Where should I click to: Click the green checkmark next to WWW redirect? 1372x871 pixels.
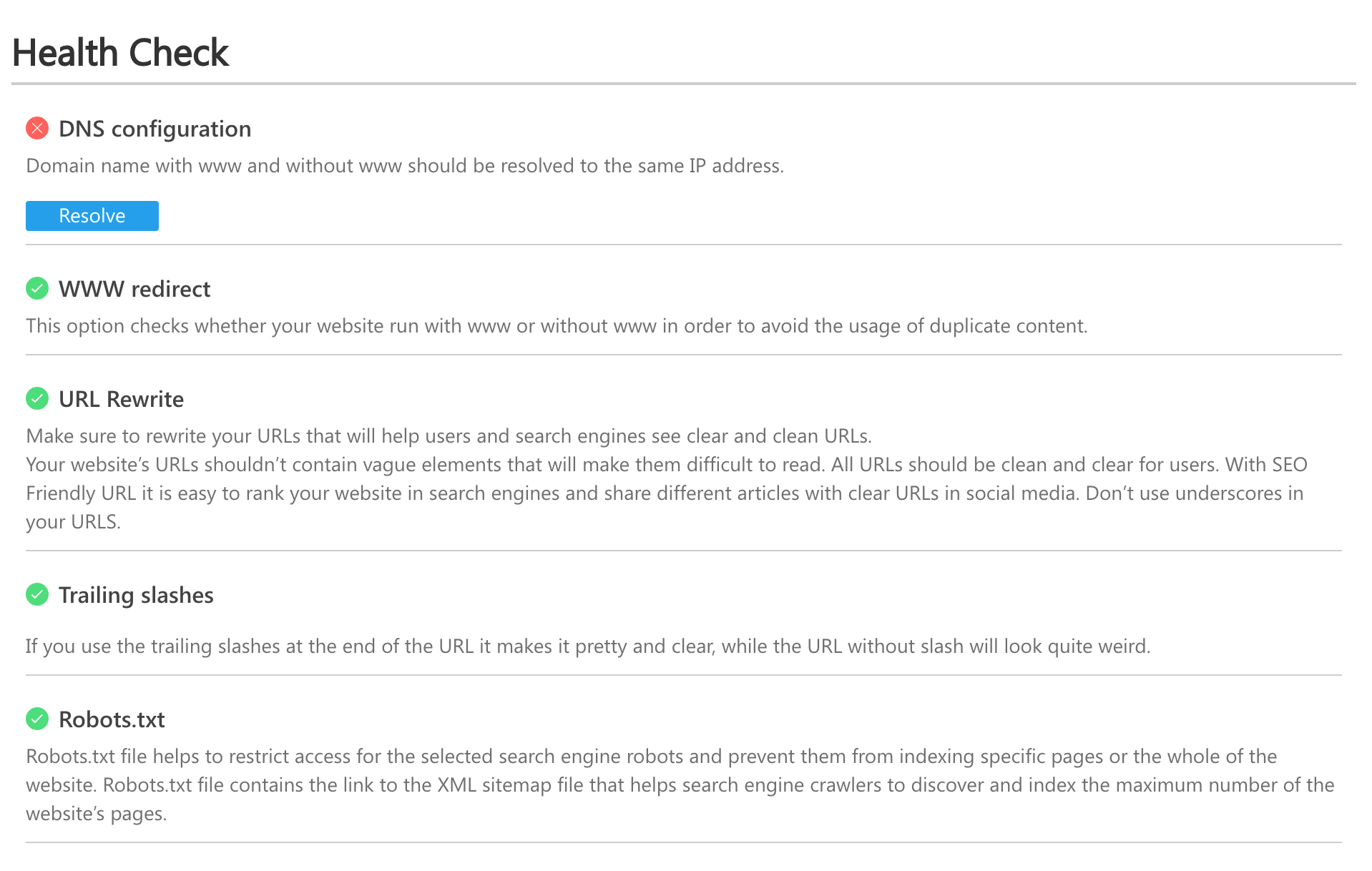37,289
